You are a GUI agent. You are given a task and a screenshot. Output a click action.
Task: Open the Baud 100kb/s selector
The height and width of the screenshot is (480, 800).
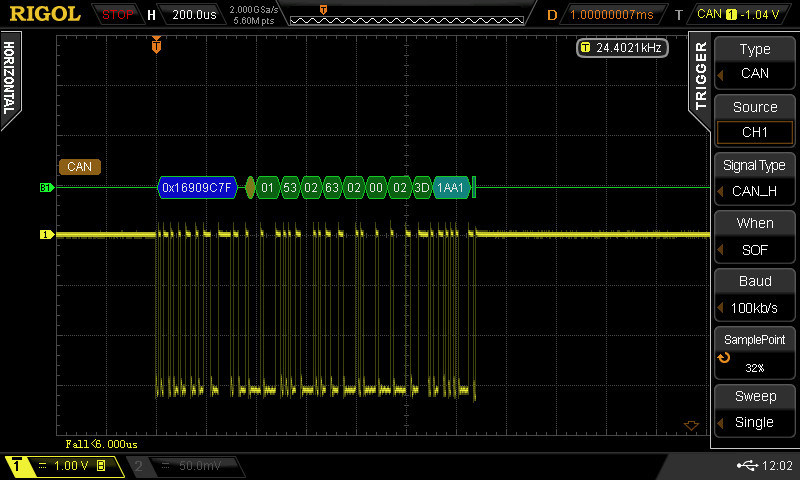pos(755,294)
